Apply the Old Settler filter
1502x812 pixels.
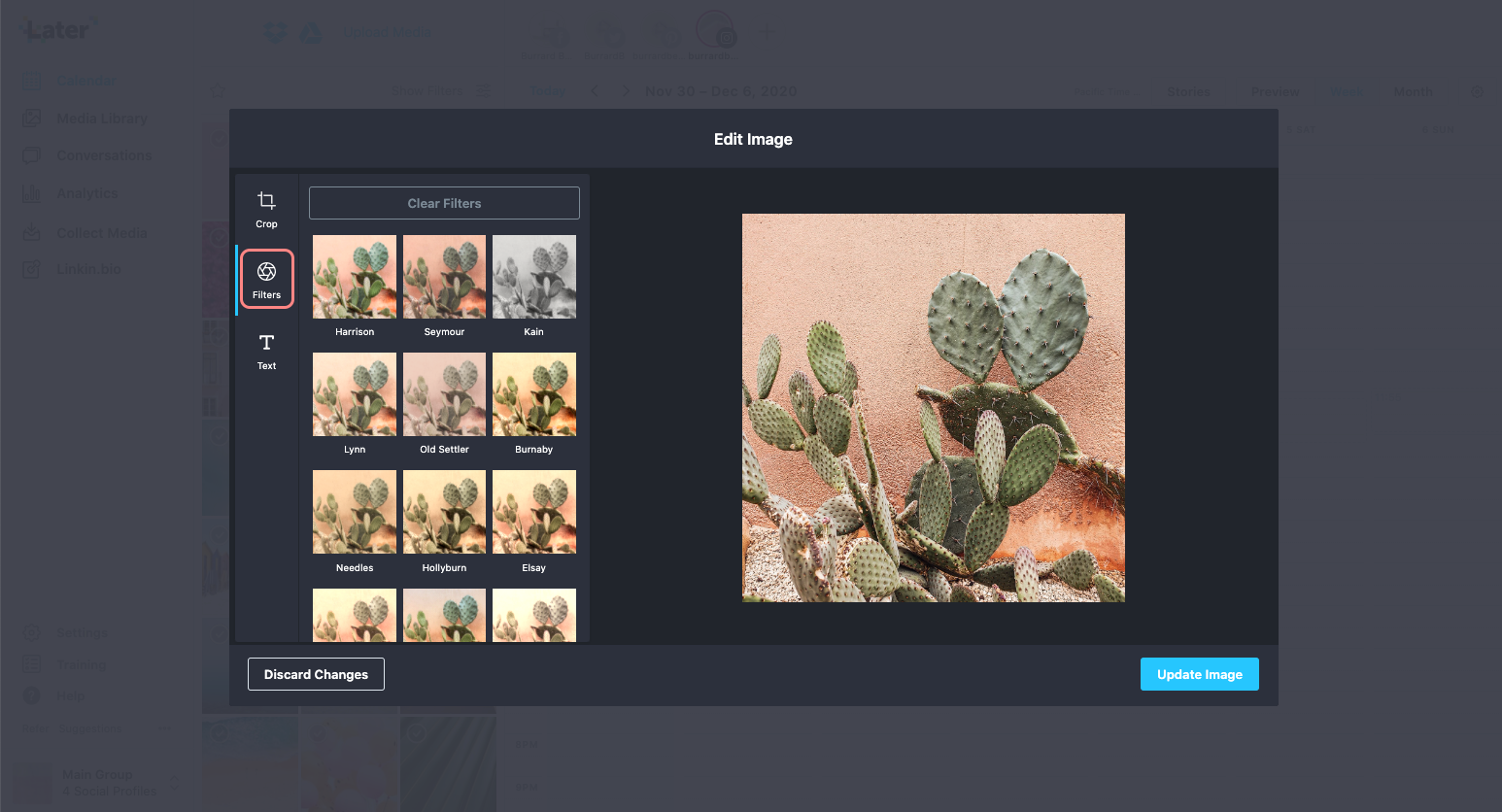pyautogui.click(x=444, y=394)
